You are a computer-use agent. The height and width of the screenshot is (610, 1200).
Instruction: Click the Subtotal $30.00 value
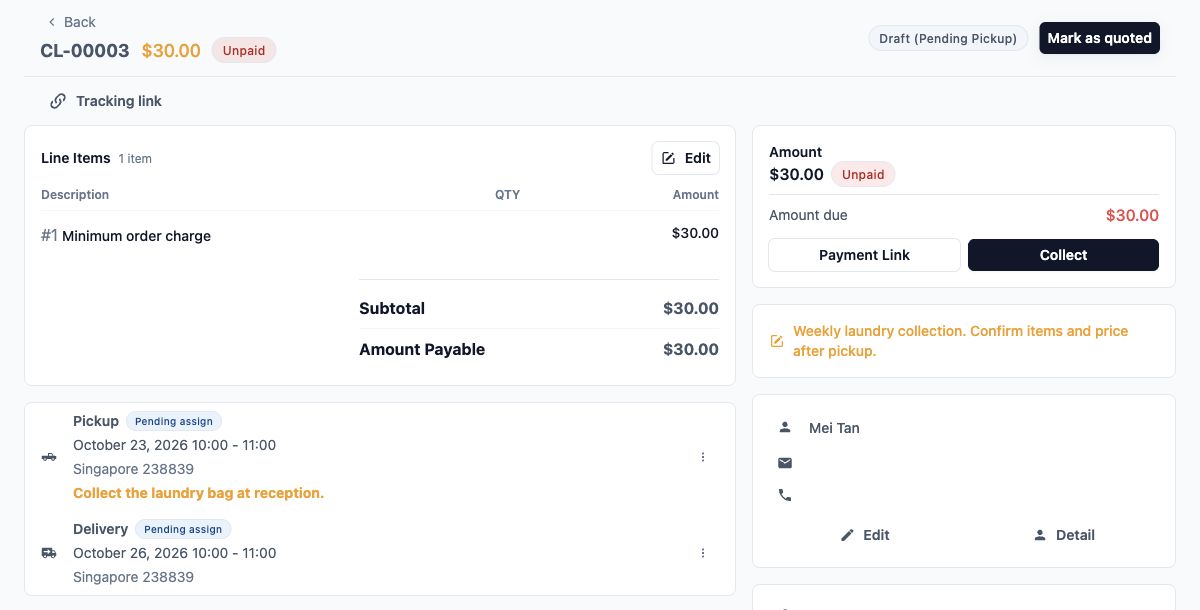click(x=691, y=308)
